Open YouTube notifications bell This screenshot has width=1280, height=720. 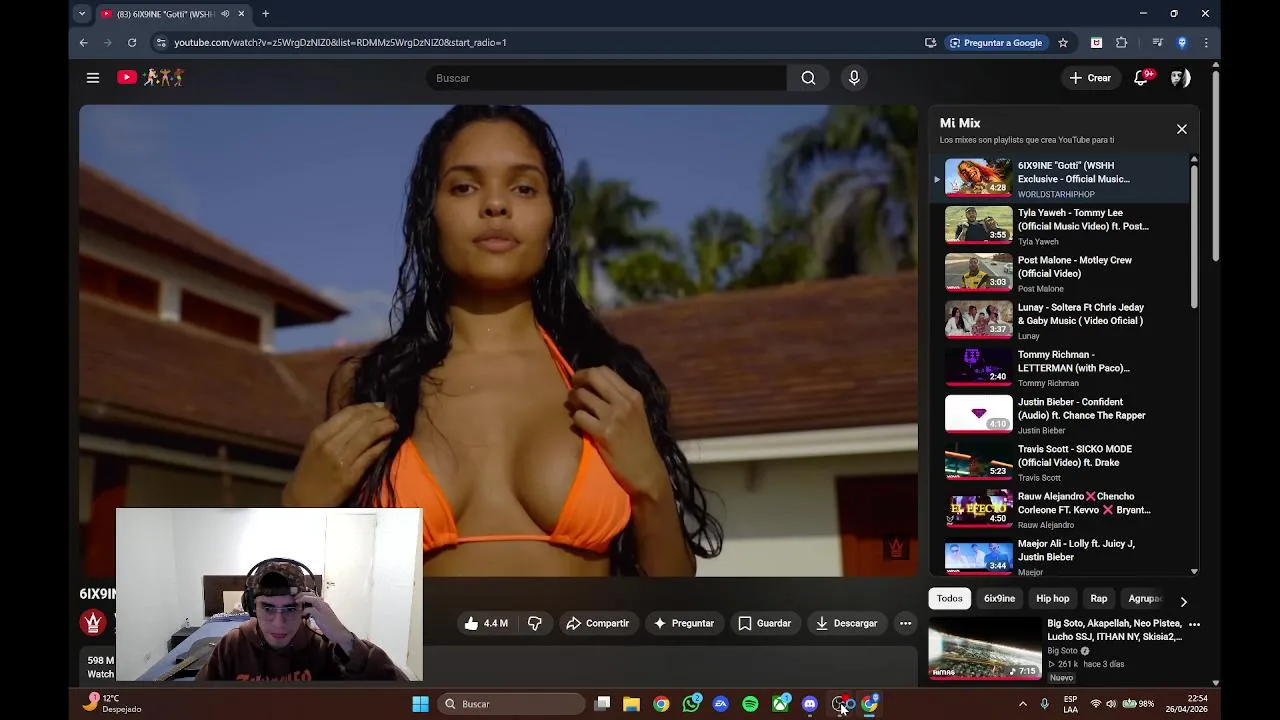click(x=1141, y=78)
